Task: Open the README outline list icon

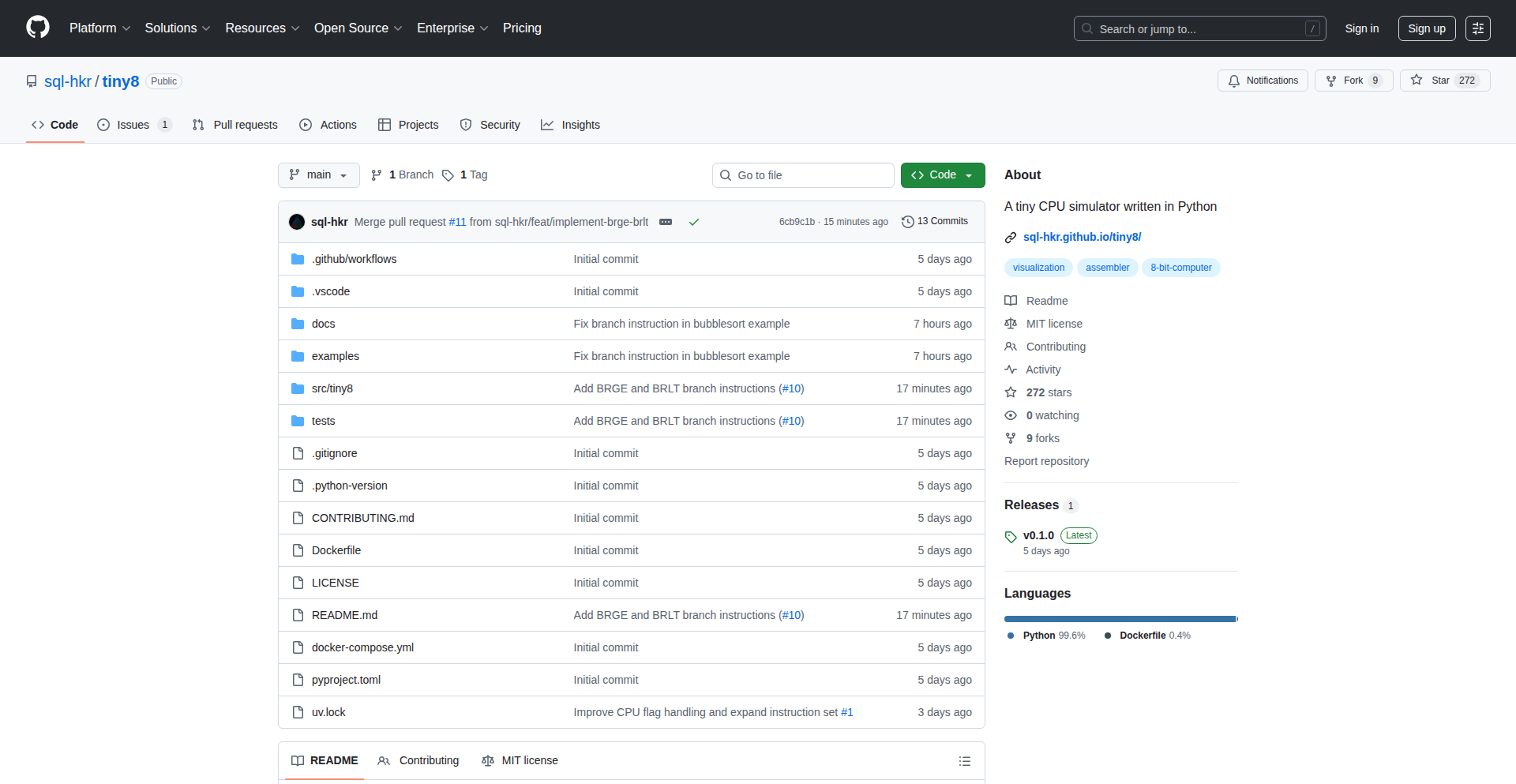Action: 964,761
